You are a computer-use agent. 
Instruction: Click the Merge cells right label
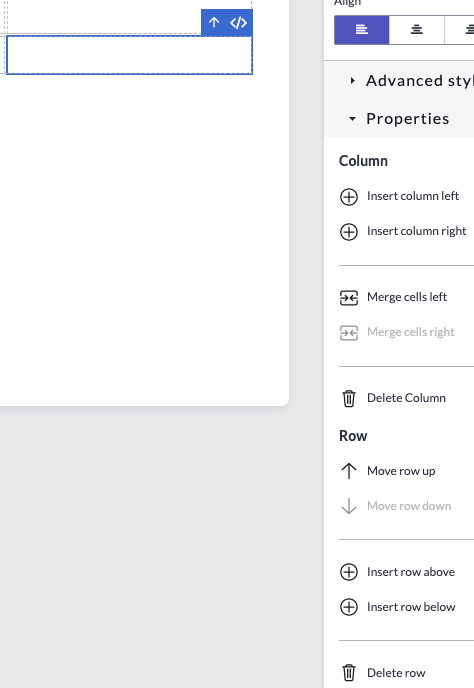[x=410, y=332]
